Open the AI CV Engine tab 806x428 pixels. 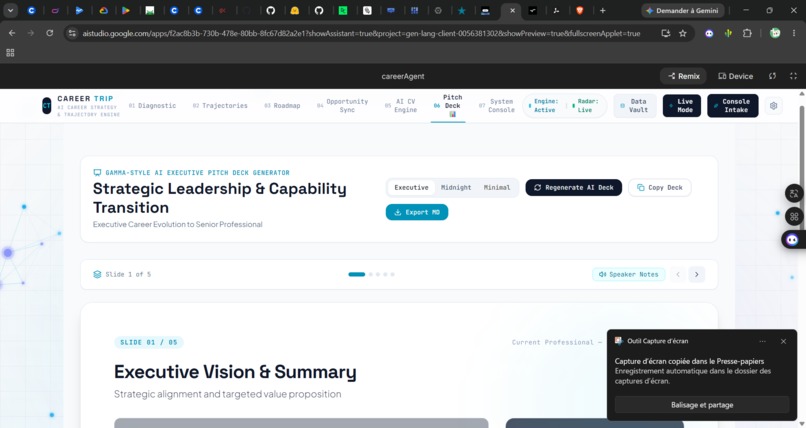coord(401,106)
